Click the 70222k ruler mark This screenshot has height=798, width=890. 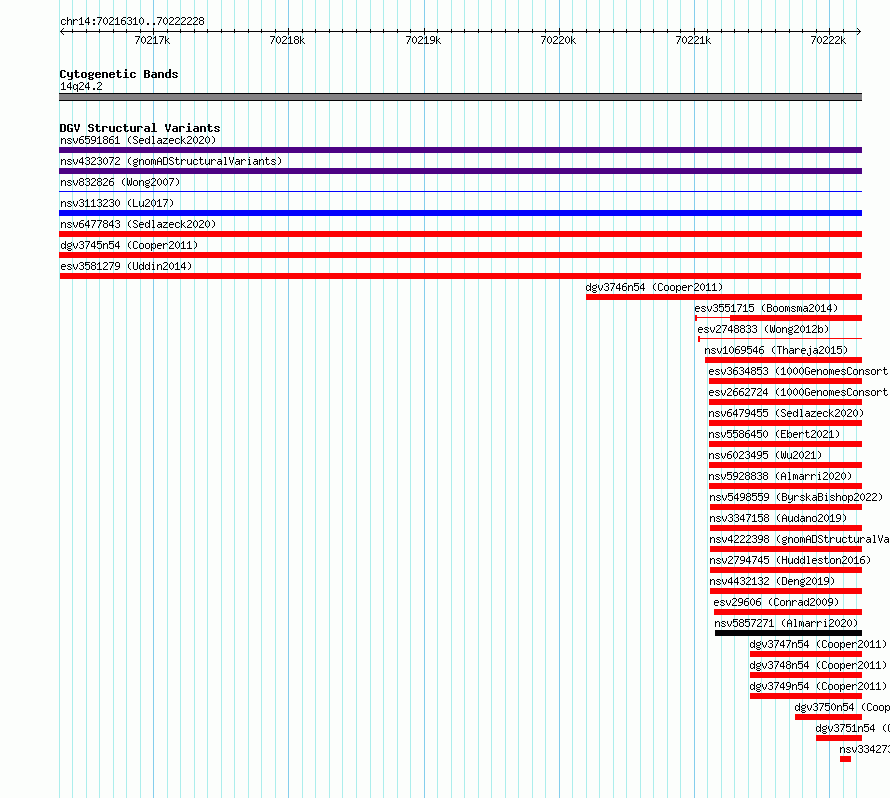coord(828,40)
